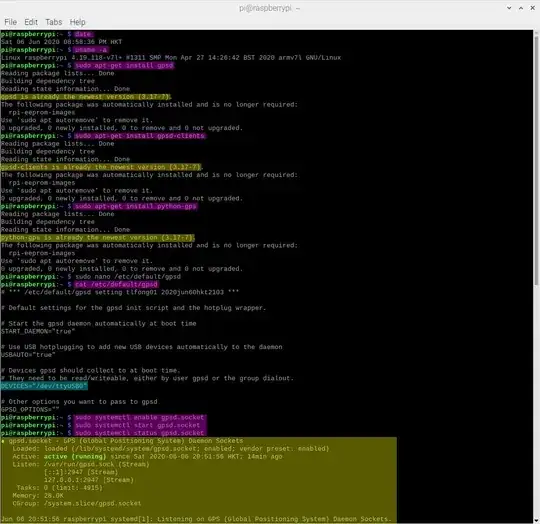Click '# Other options you want to pass' comment

79,402
